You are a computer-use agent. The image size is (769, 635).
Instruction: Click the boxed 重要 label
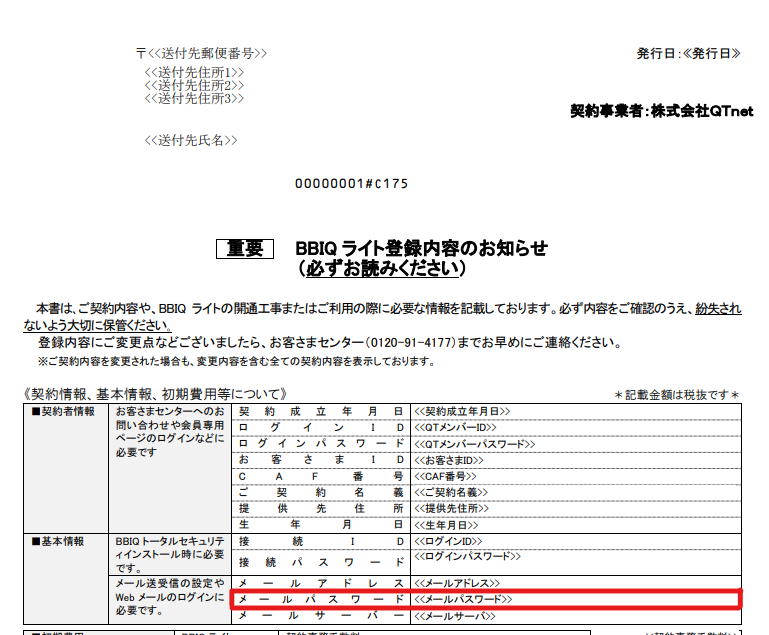point(245,249)
